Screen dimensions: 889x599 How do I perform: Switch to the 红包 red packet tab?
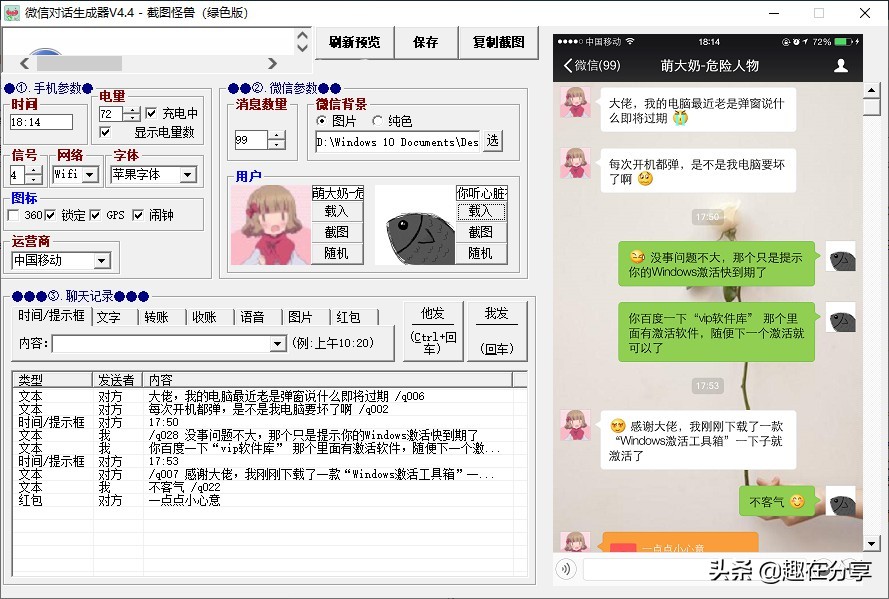(349, 316)
